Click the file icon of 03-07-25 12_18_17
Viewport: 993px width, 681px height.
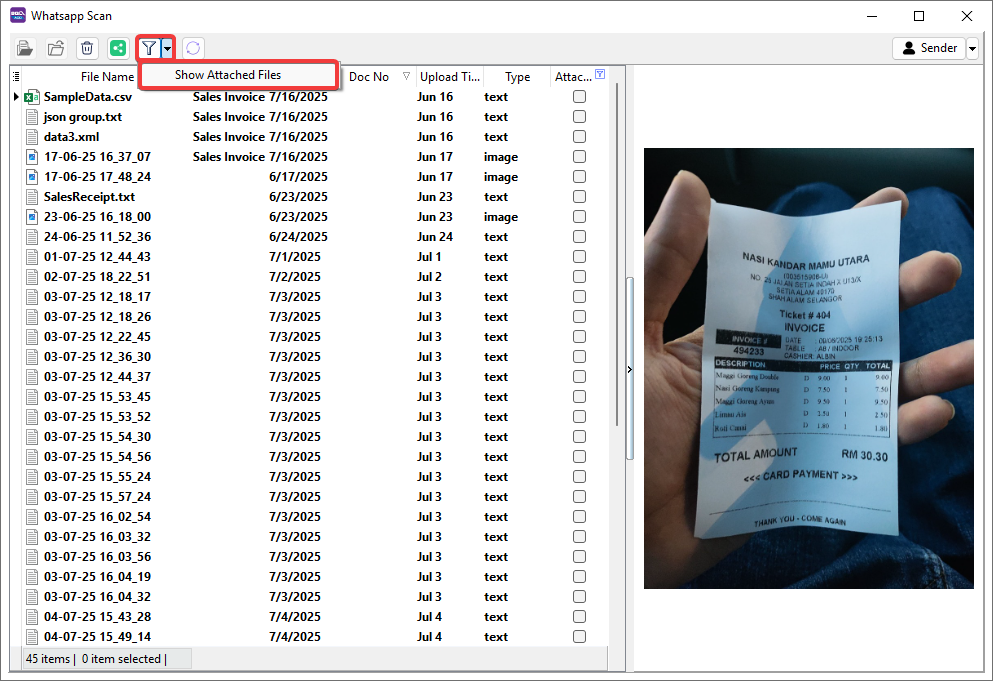[x=32, y=297]
